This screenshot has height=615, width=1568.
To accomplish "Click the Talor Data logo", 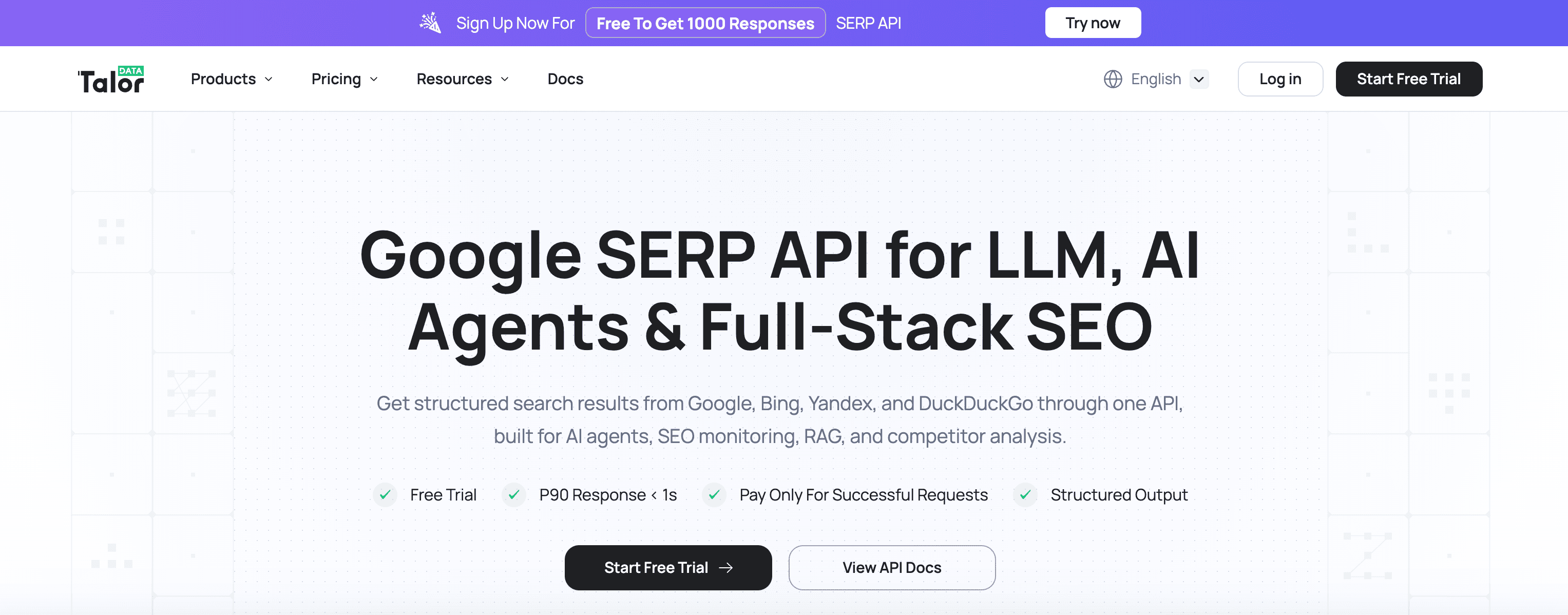I will [111, 80].
